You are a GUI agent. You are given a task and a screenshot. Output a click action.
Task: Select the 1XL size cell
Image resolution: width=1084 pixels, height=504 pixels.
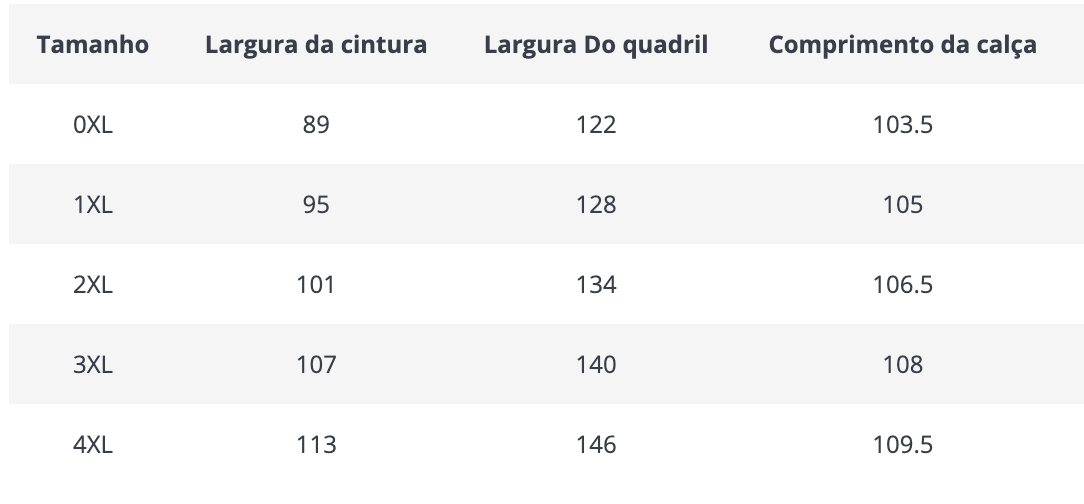[93, 205]
